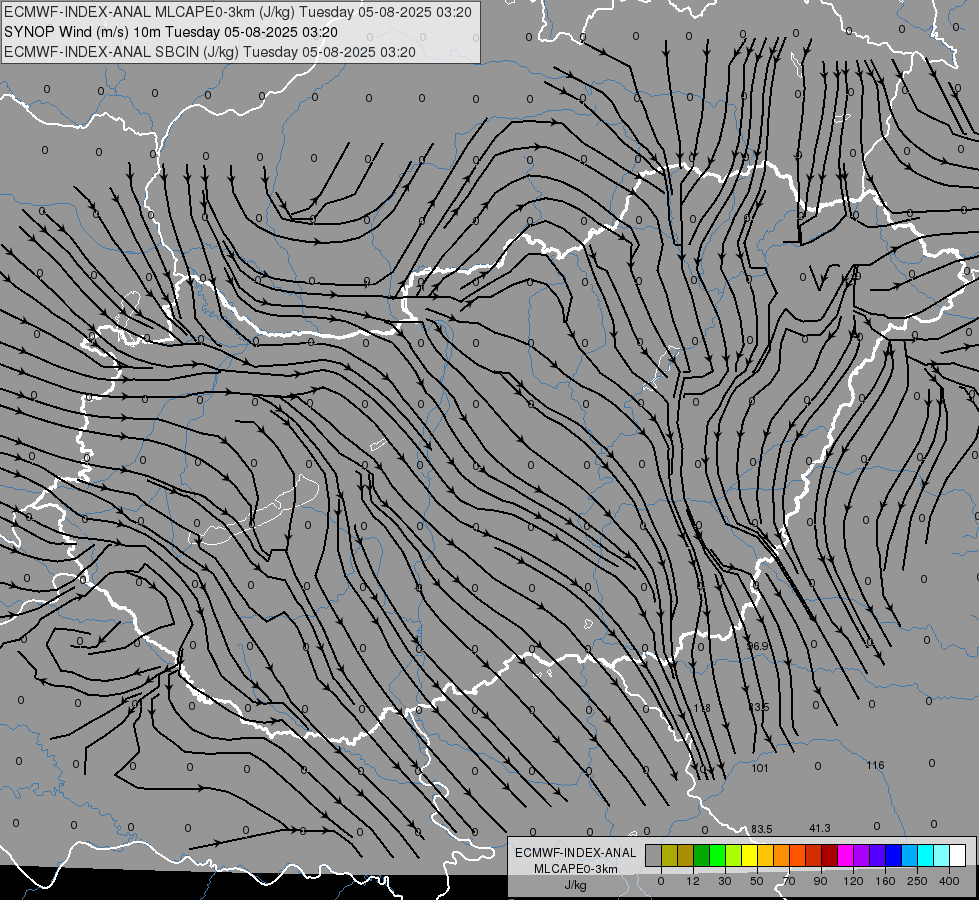Click the MLCAPE0-3km label in the legend
The height and width of the screenshot is (900, 979).
click(576, 869)
